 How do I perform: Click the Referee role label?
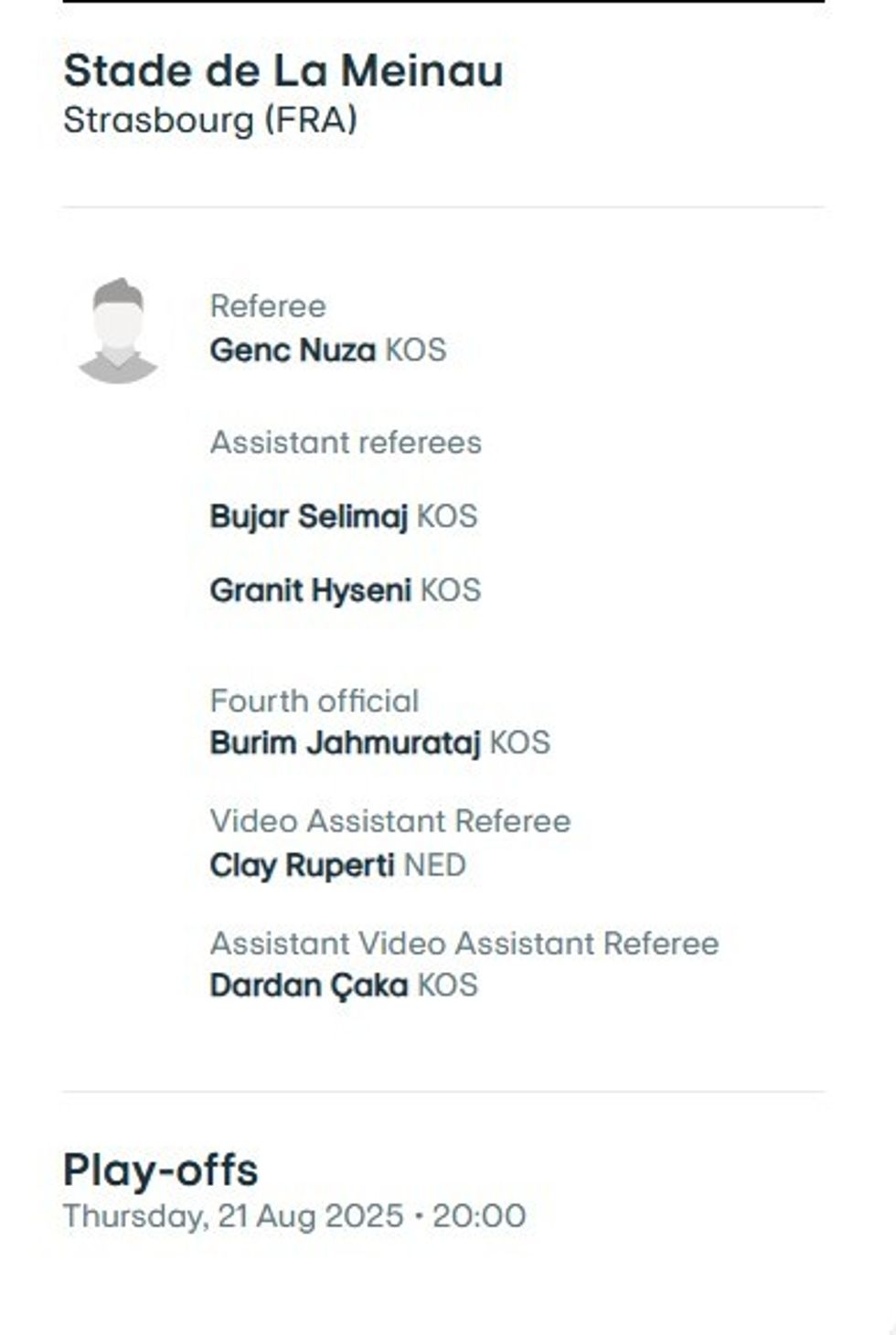(x=268, y=306)
